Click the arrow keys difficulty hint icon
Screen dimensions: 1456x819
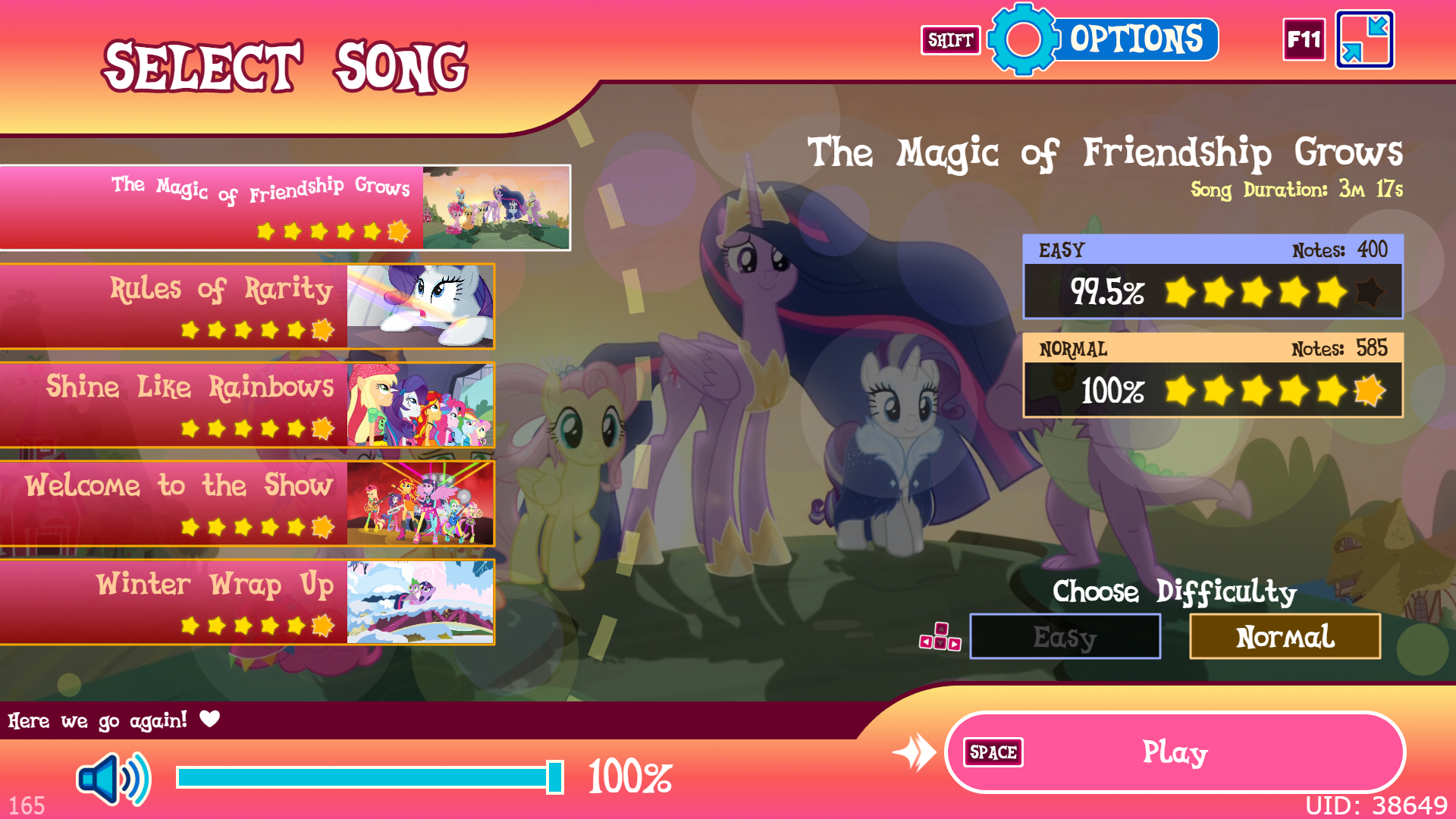tap(940, 637)
